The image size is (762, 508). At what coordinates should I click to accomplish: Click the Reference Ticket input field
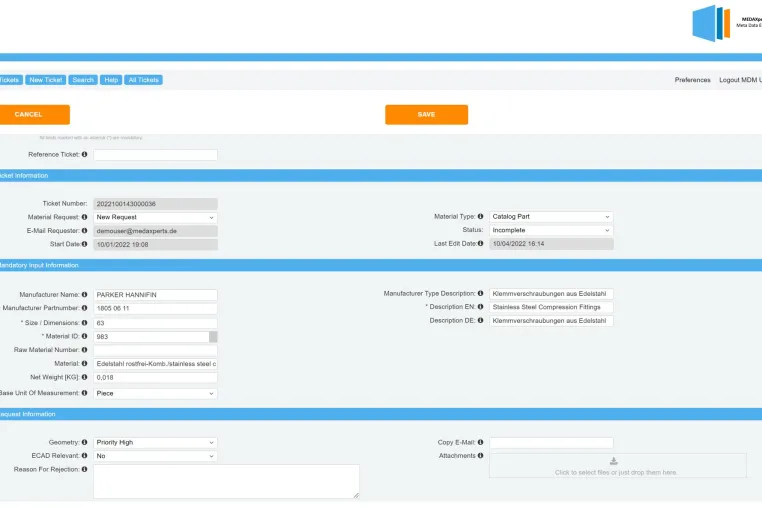pos(156,155)
